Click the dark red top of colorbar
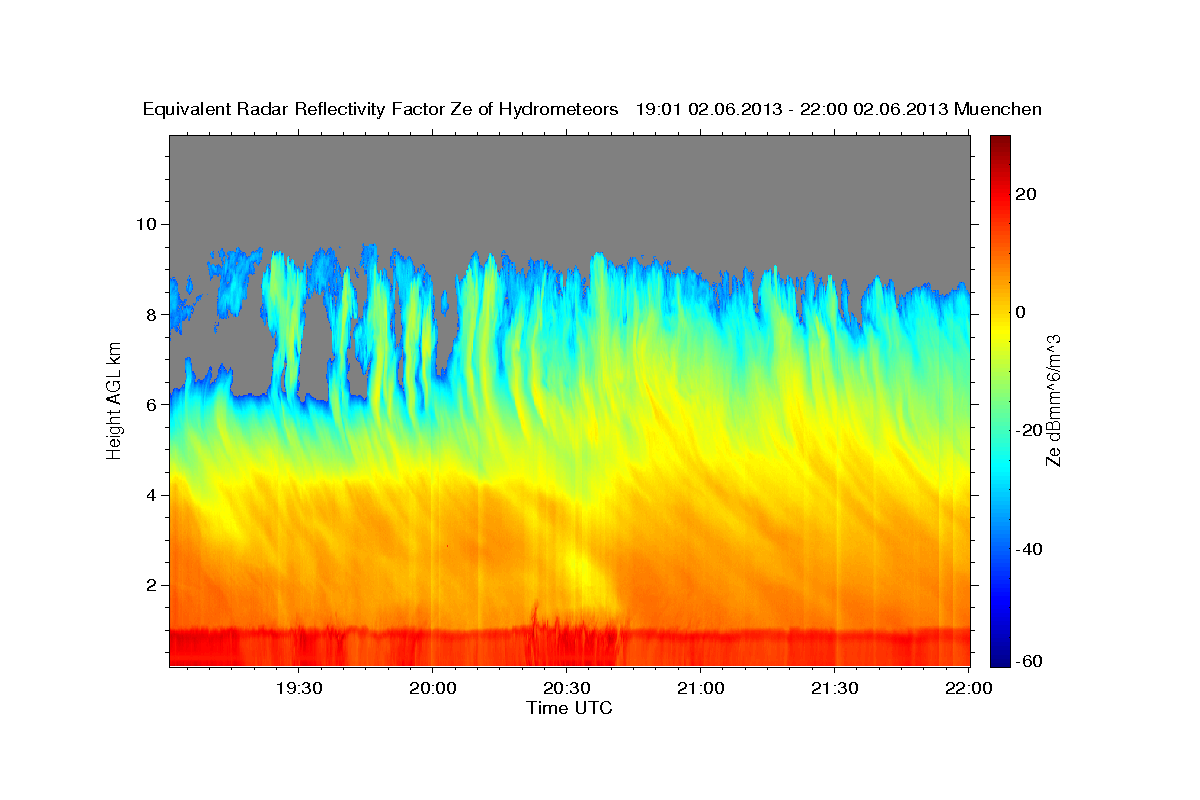The image size is (1200, 800). point(999,142)
